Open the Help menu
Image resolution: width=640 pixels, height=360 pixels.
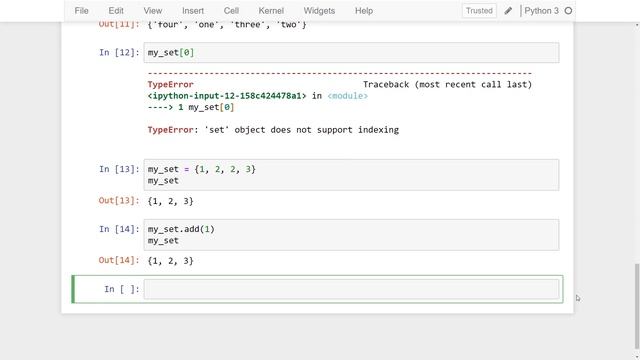(x=364, y=11)
